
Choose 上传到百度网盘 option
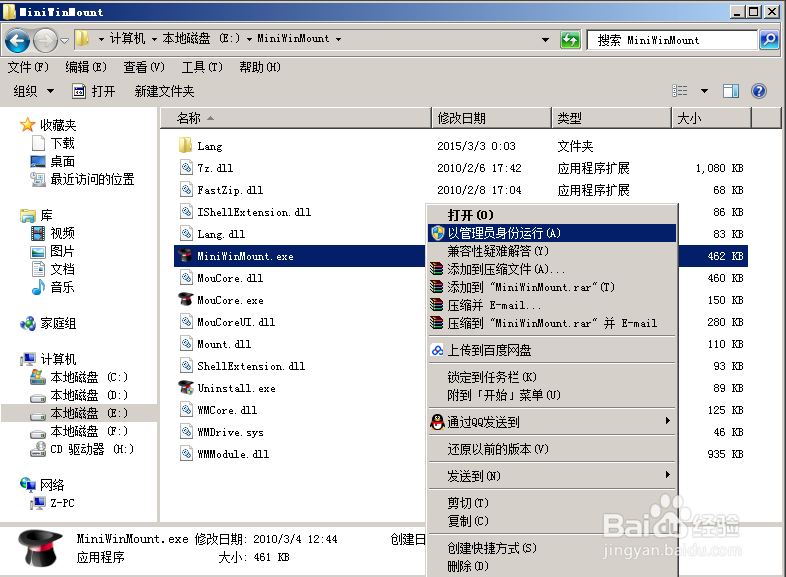[552, 350]
